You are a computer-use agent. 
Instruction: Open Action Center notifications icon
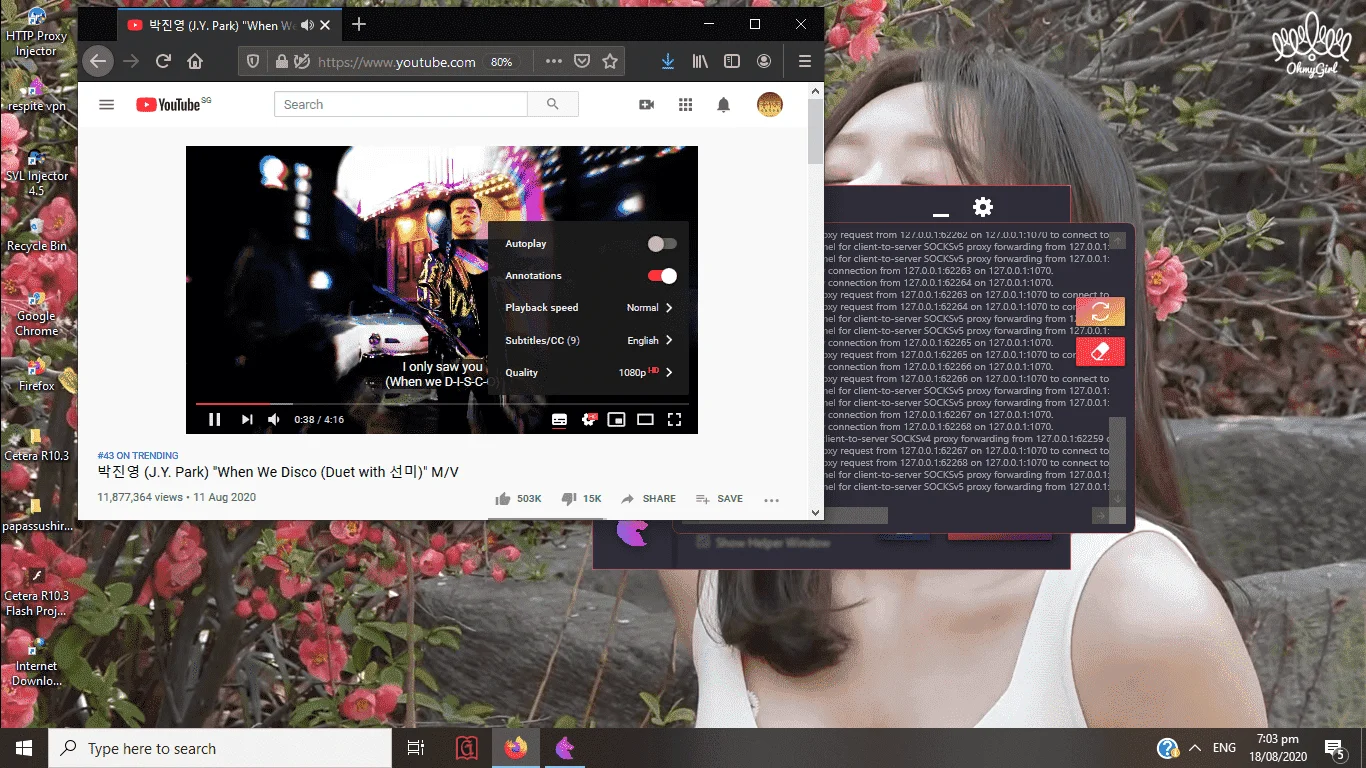tap(1334, 748)
